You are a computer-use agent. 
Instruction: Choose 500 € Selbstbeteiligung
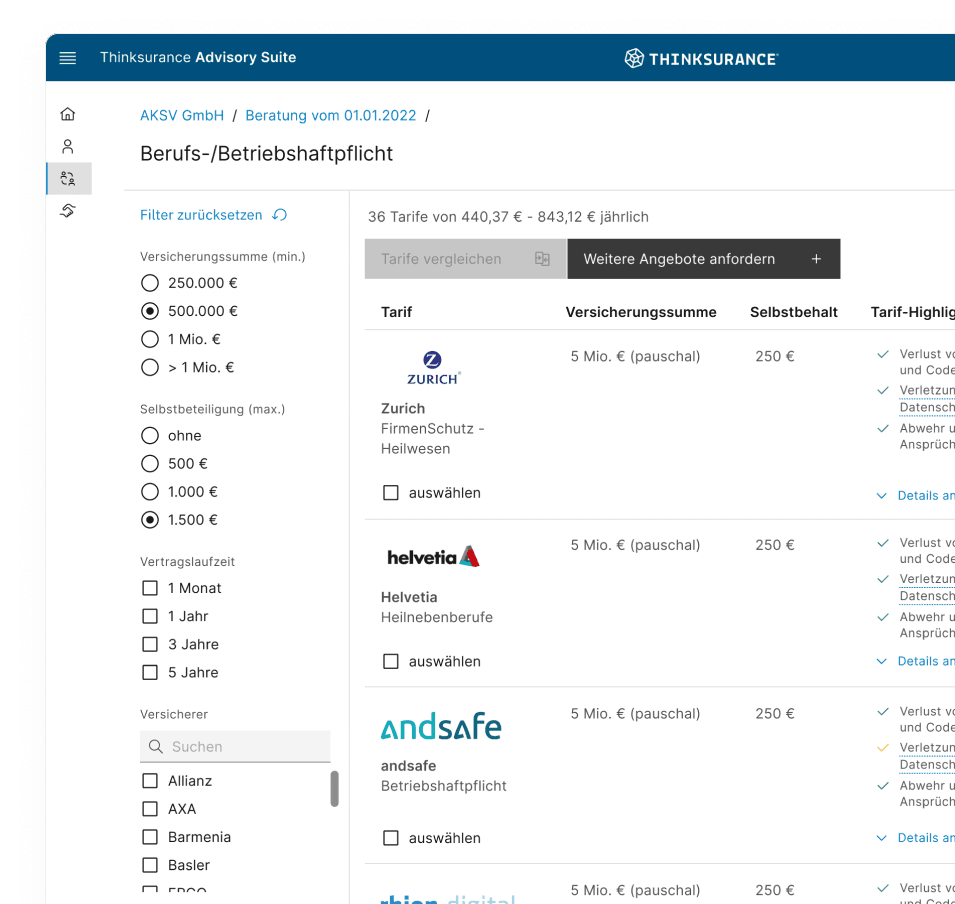150,464
